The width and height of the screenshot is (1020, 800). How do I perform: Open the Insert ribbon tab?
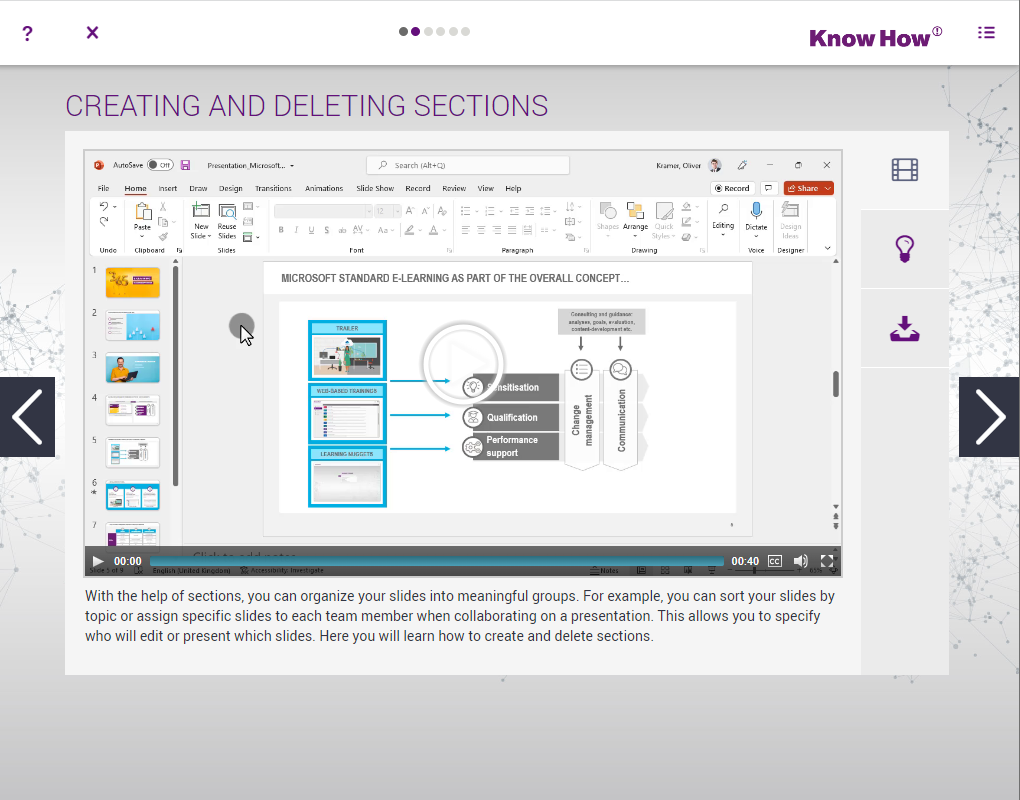coord(167,188)
